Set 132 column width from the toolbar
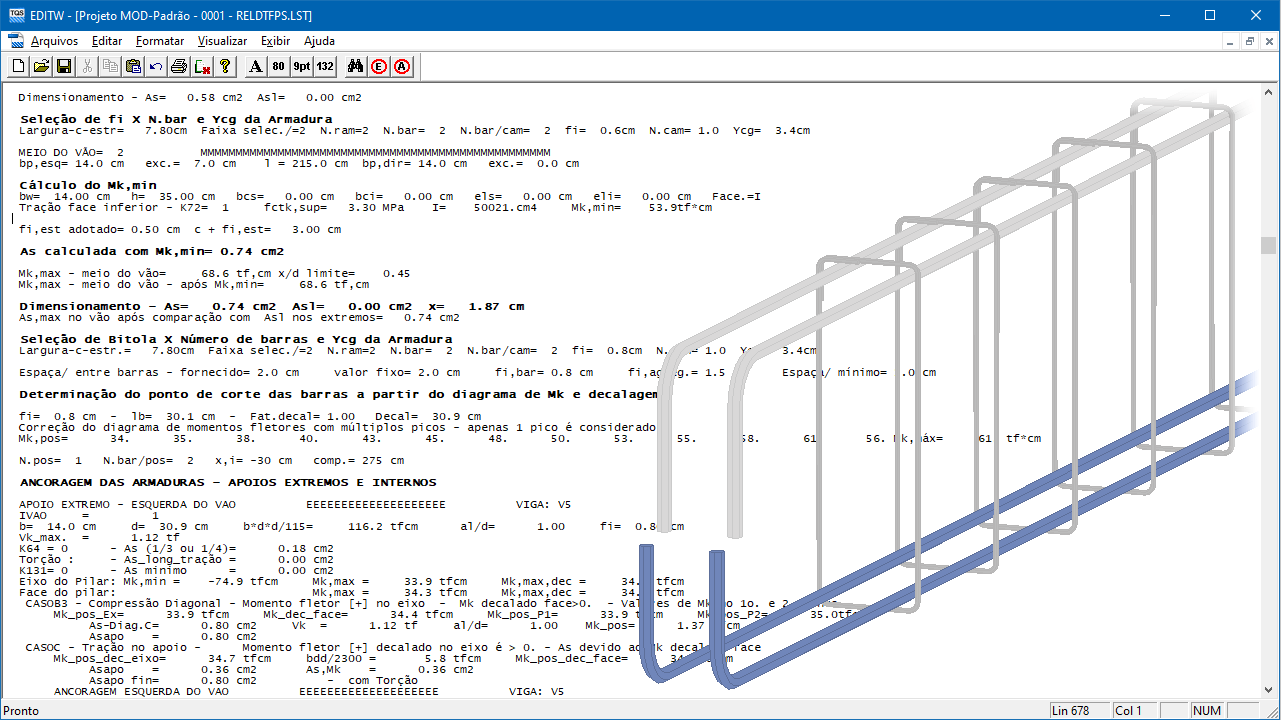 tap(325, 67)
